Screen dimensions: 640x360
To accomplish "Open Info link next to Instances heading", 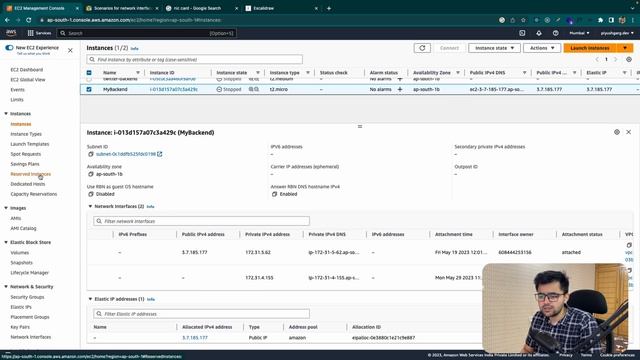I will click(x=134, y=49).
